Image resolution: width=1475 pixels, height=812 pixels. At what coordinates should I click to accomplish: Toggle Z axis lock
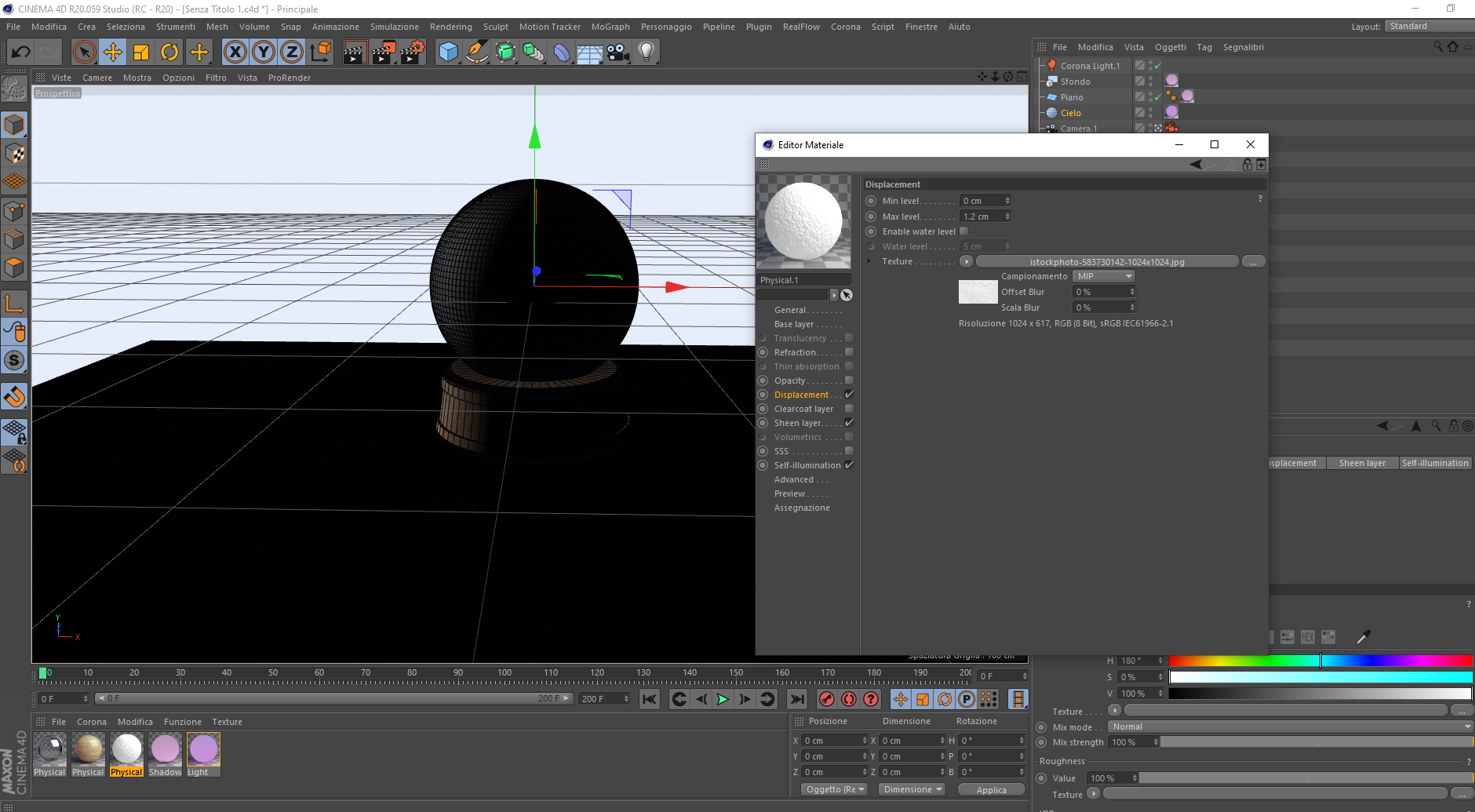tap(292, 53)
